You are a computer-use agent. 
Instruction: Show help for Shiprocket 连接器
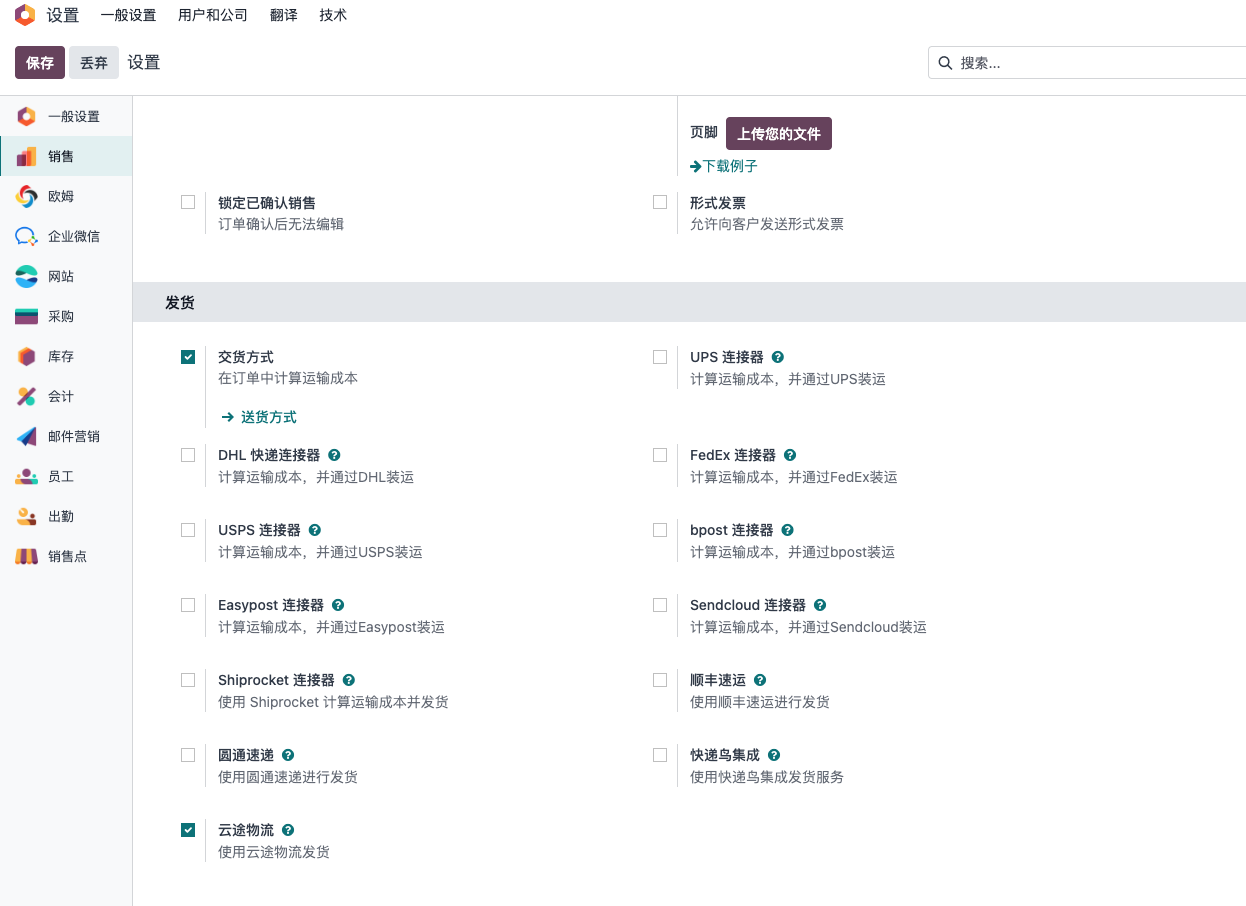click(x=349, y=680)
